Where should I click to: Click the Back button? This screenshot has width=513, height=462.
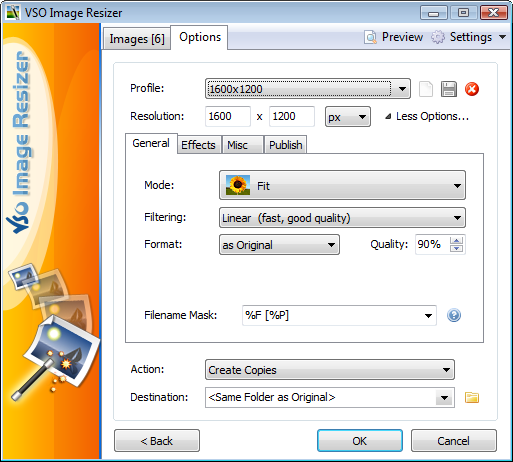point(157,441)
